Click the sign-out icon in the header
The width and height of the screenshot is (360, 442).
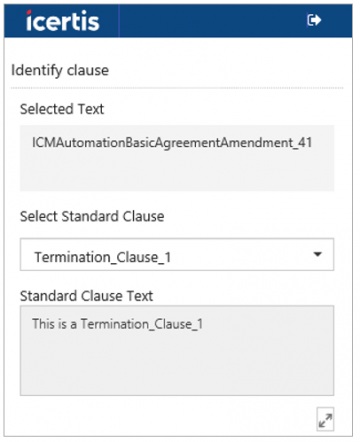[x=314, y=20]
